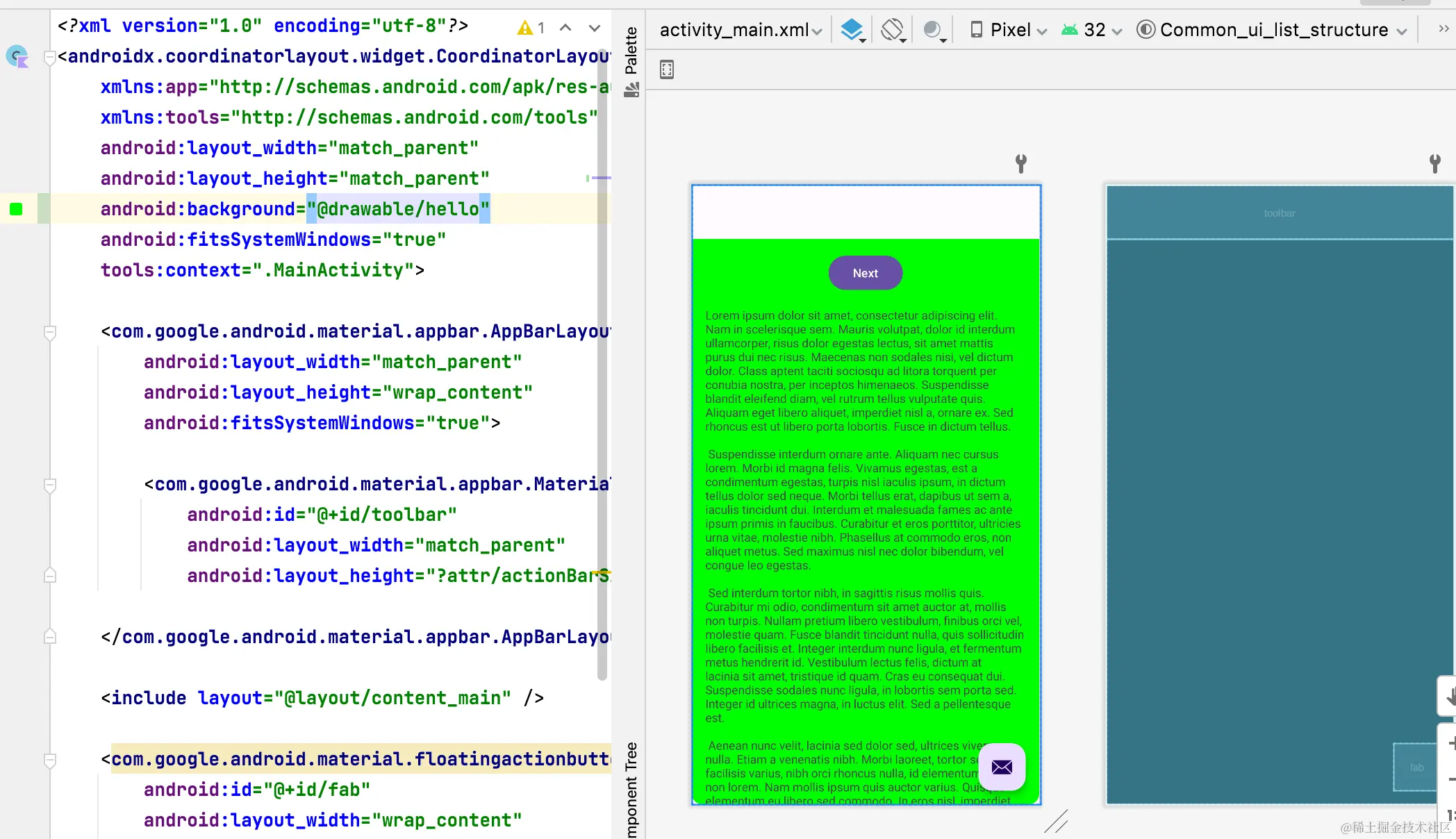This screenshot has height=839, width=1456.
Task: Open the night mode selector icon
Action: tap(933, 30)
